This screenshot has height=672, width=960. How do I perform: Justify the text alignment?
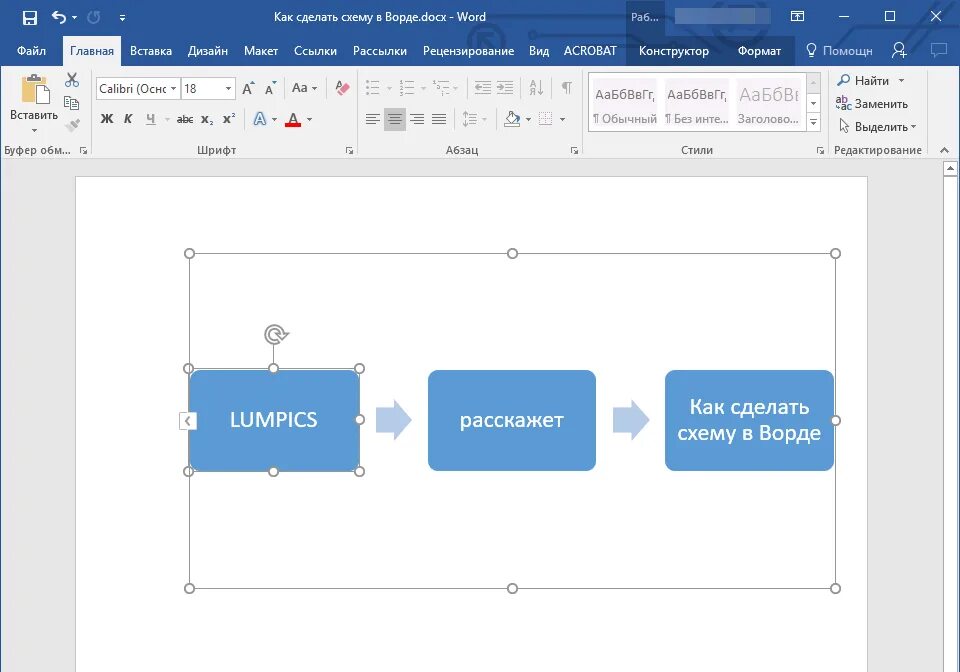[439, 119]
